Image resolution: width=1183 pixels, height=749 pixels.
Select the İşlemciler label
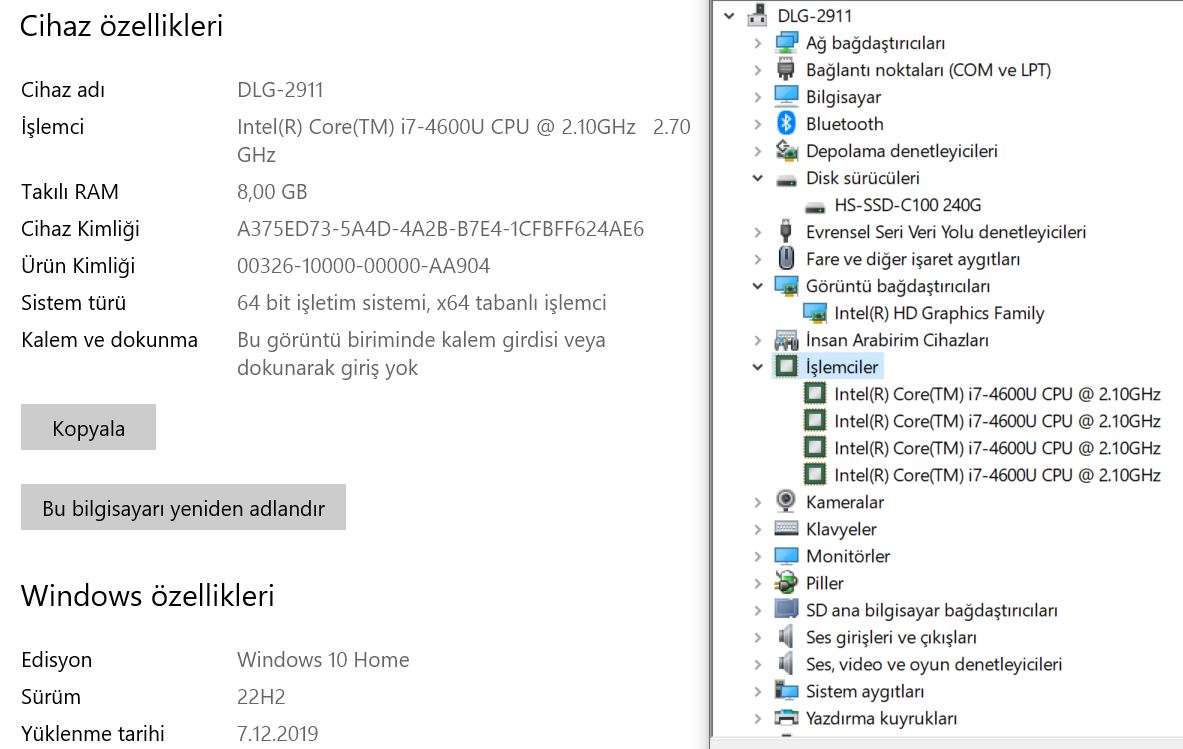842,367
